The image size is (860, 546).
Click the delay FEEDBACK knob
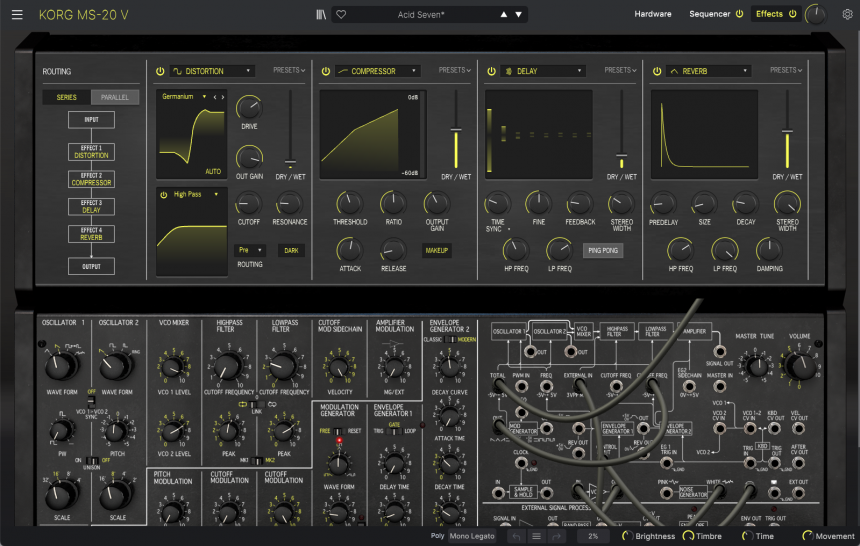point(579,204)
